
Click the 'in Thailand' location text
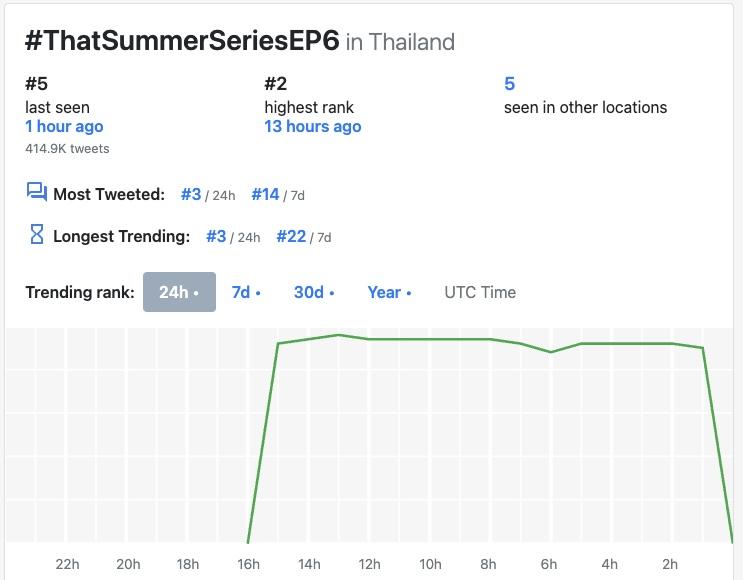coord(400,42)
